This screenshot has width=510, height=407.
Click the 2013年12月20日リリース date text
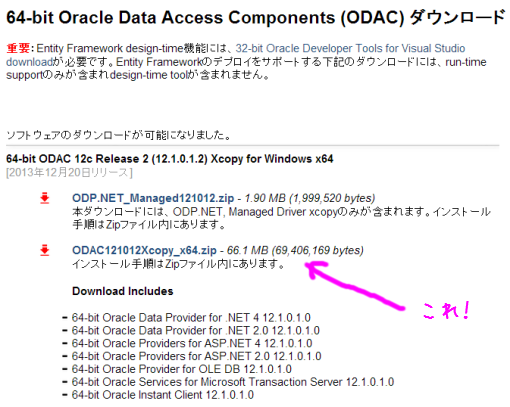[x=69, y=173]
